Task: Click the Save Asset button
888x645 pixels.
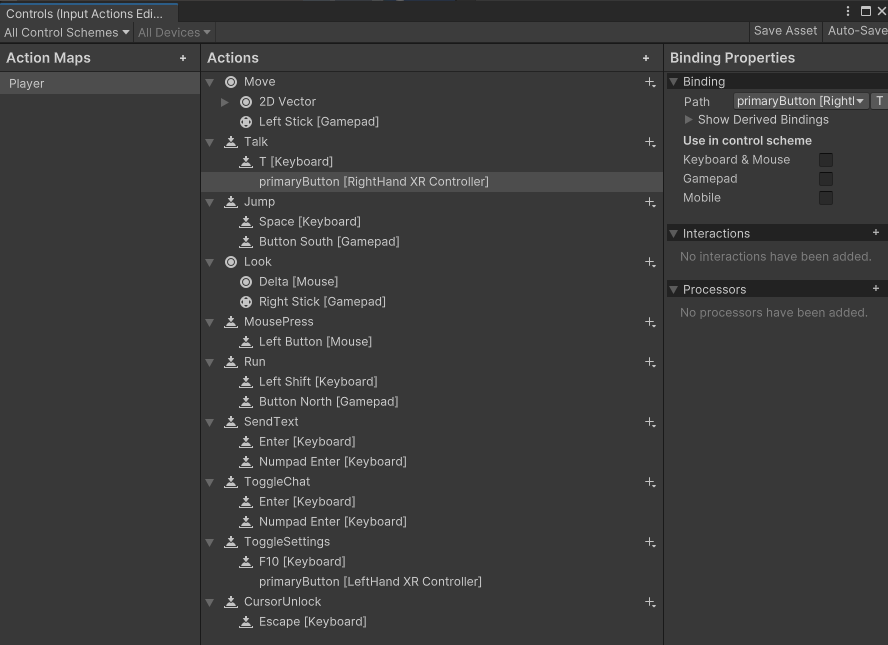Action: 785,31
